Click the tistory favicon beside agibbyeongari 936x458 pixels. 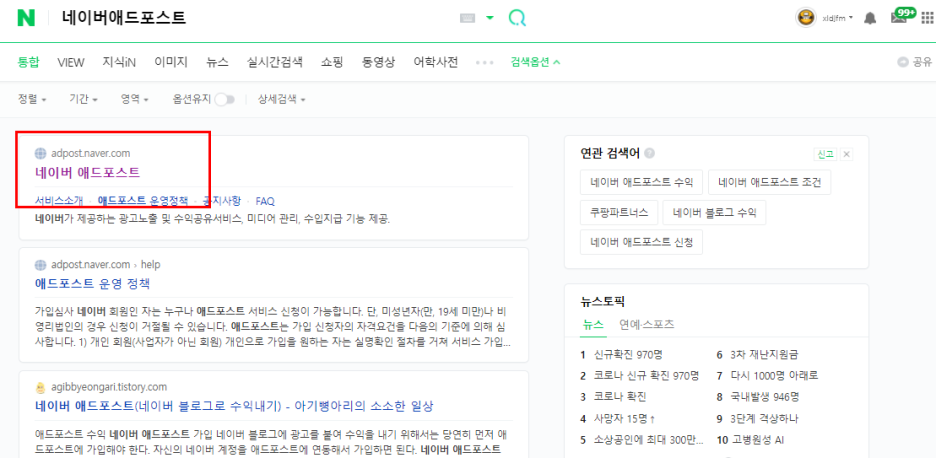pyautogui.click(x=41, y=386)
